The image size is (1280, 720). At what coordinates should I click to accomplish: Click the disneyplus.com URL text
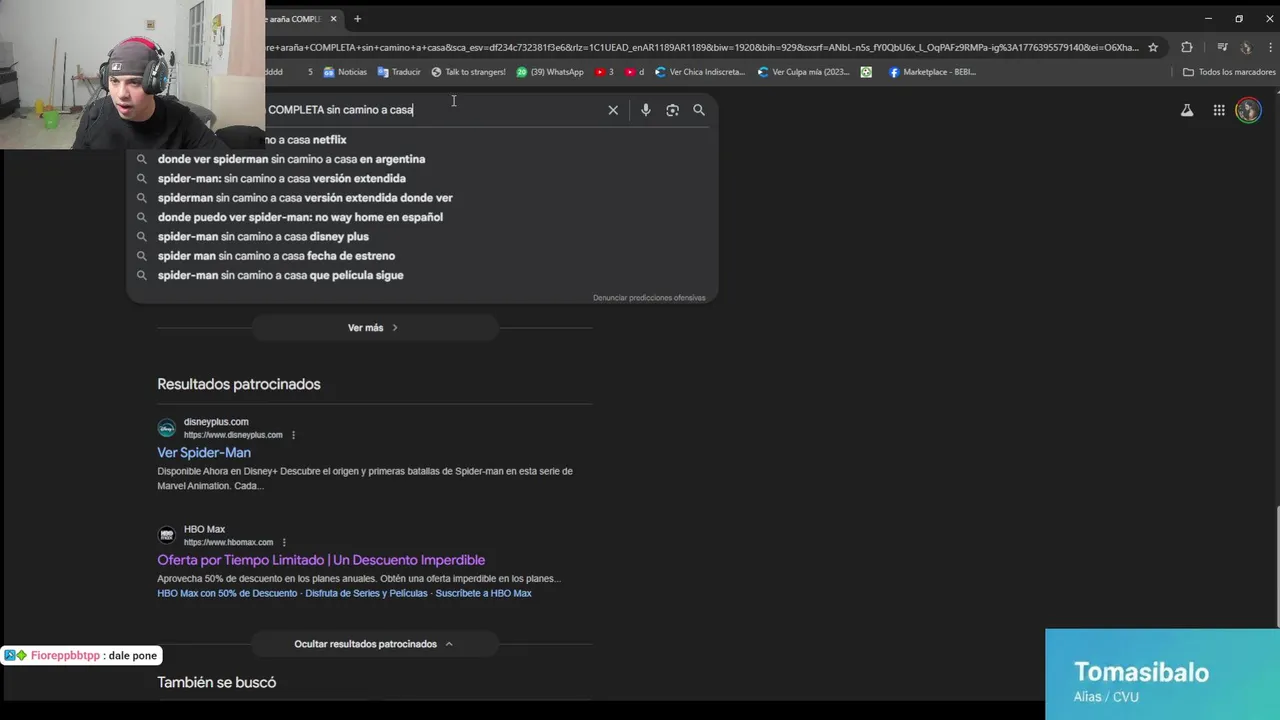coord(233,435)
